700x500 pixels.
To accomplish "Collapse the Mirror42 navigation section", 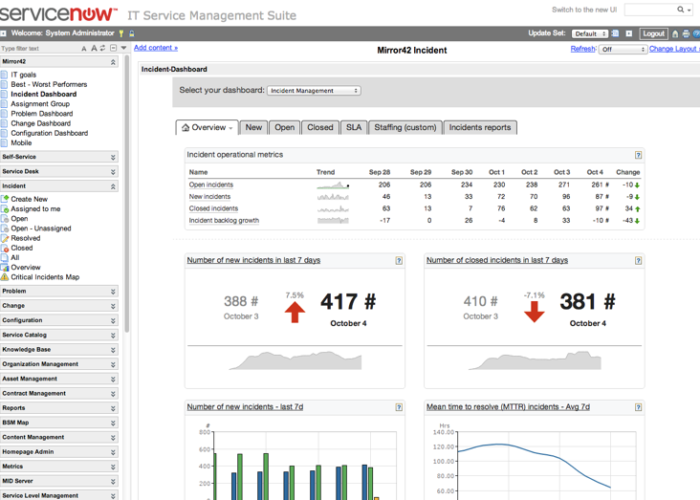I will coord(113,62).
